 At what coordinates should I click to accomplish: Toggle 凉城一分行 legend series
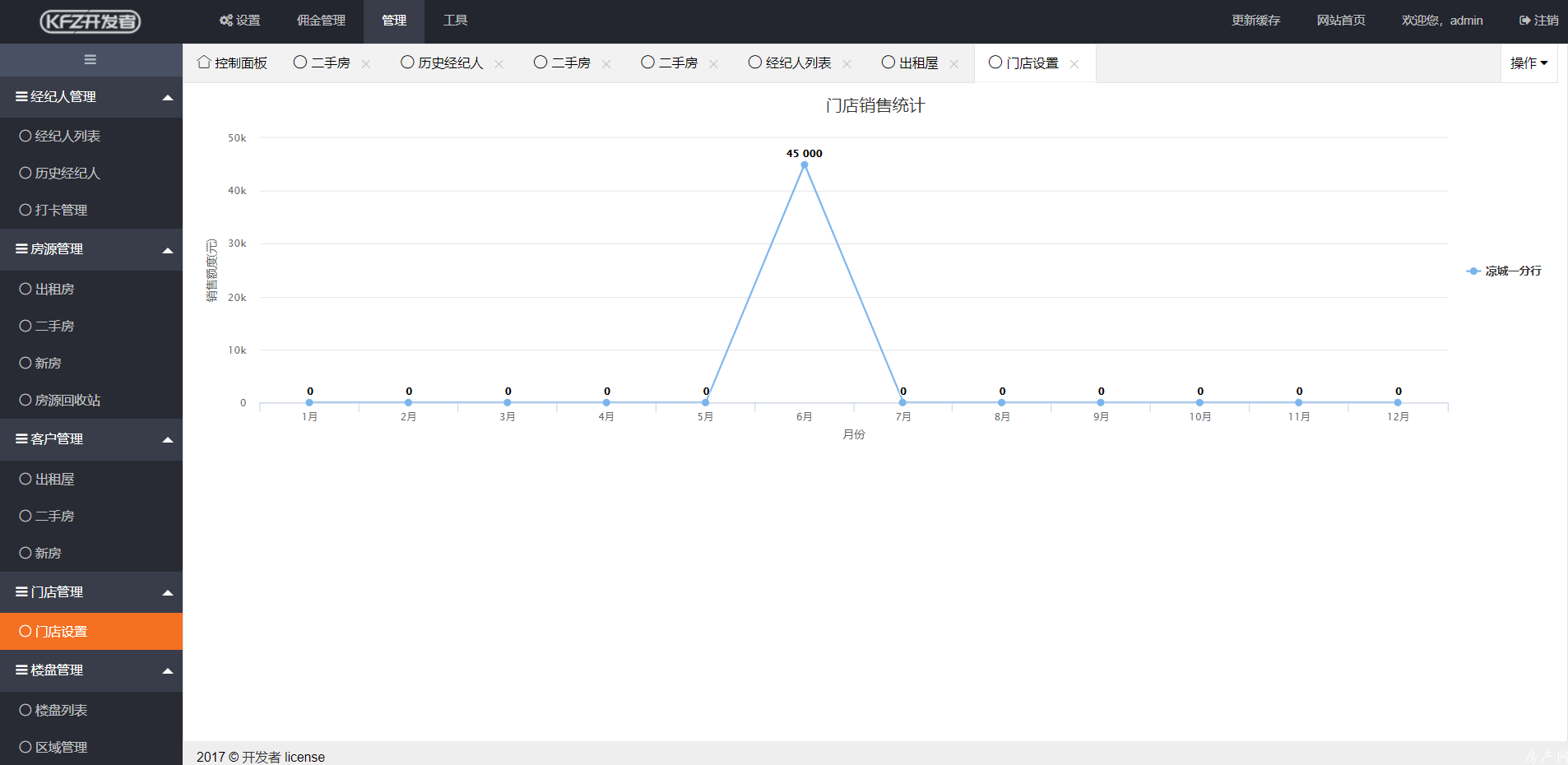(x=1504, y=271)
